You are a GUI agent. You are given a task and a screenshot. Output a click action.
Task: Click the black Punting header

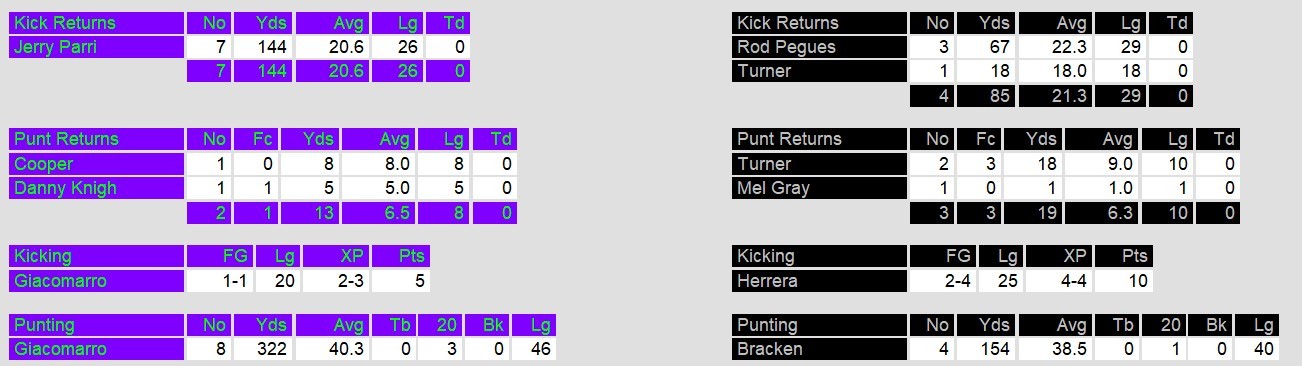[819, 325]
